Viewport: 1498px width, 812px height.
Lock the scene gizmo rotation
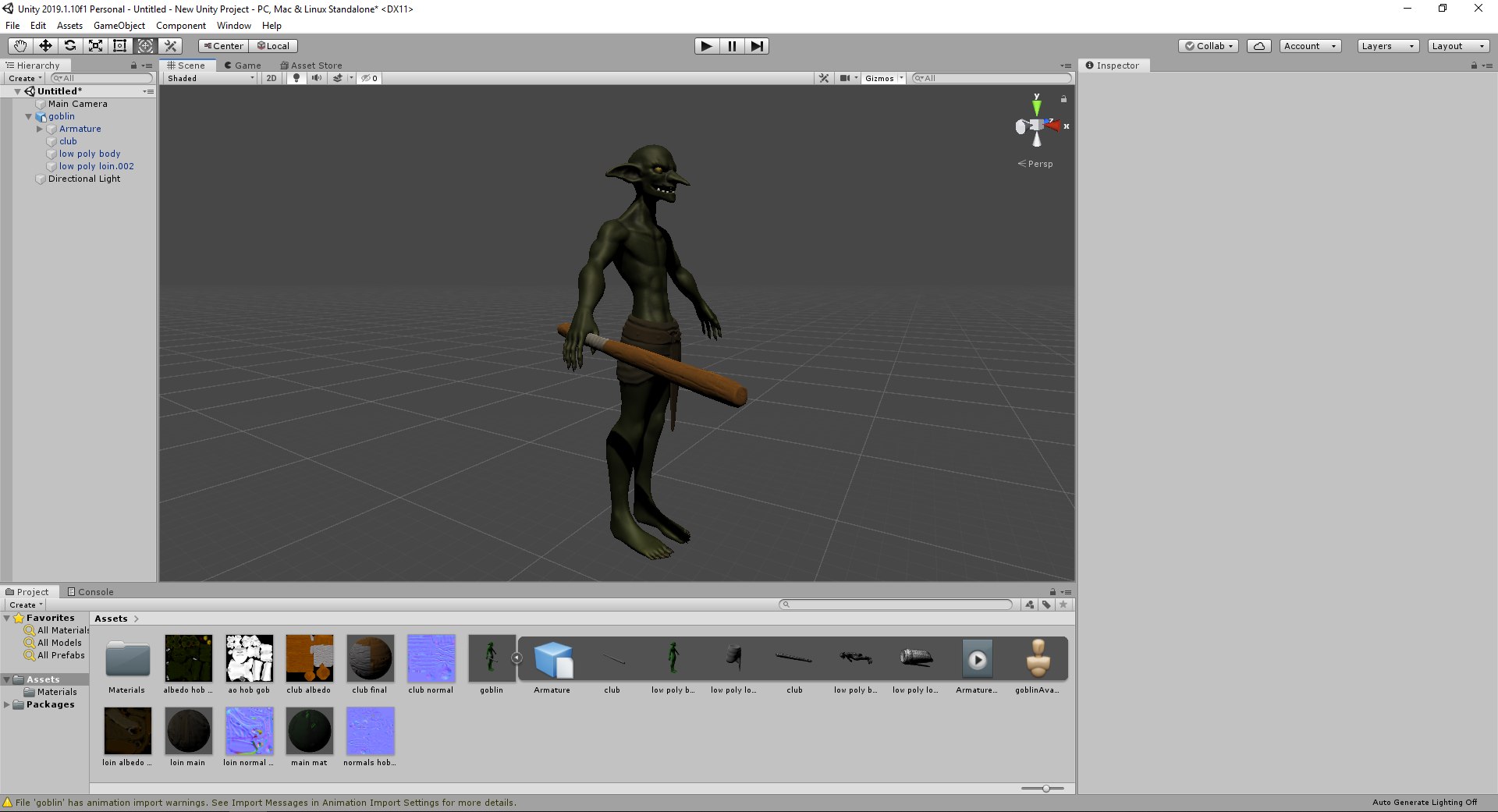pyautogui.click(x=1063, y=99)
